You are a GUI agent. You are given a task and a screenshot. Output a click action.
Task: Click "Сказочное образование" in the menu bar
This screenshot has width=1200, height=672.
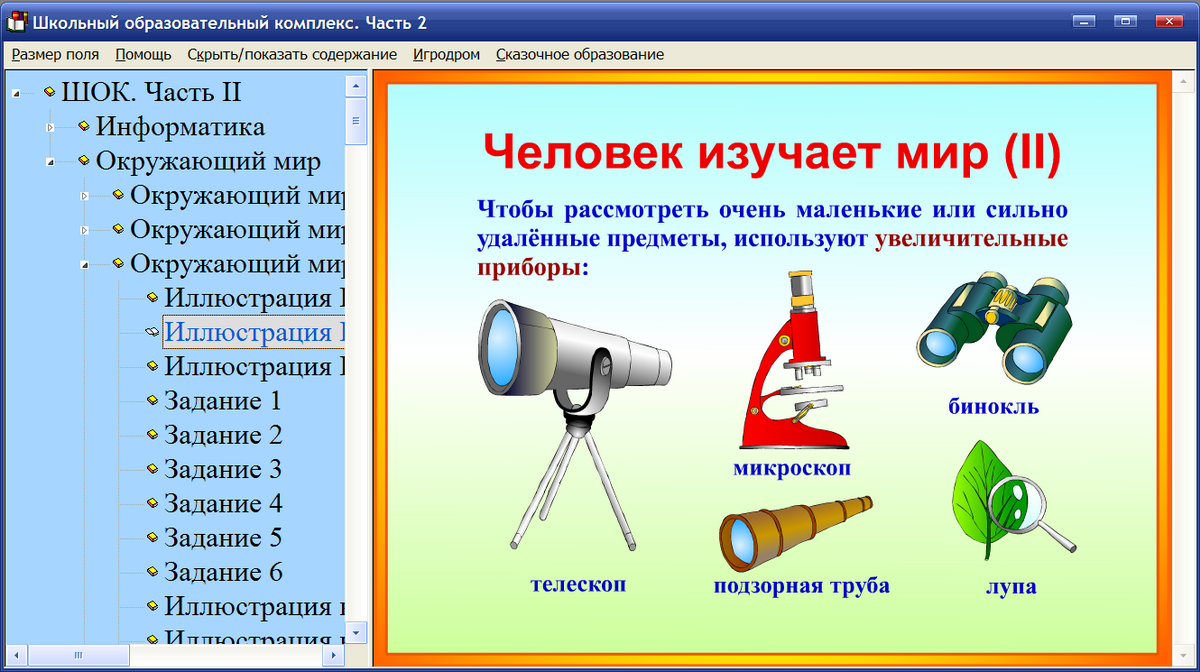tap(581, 55)
